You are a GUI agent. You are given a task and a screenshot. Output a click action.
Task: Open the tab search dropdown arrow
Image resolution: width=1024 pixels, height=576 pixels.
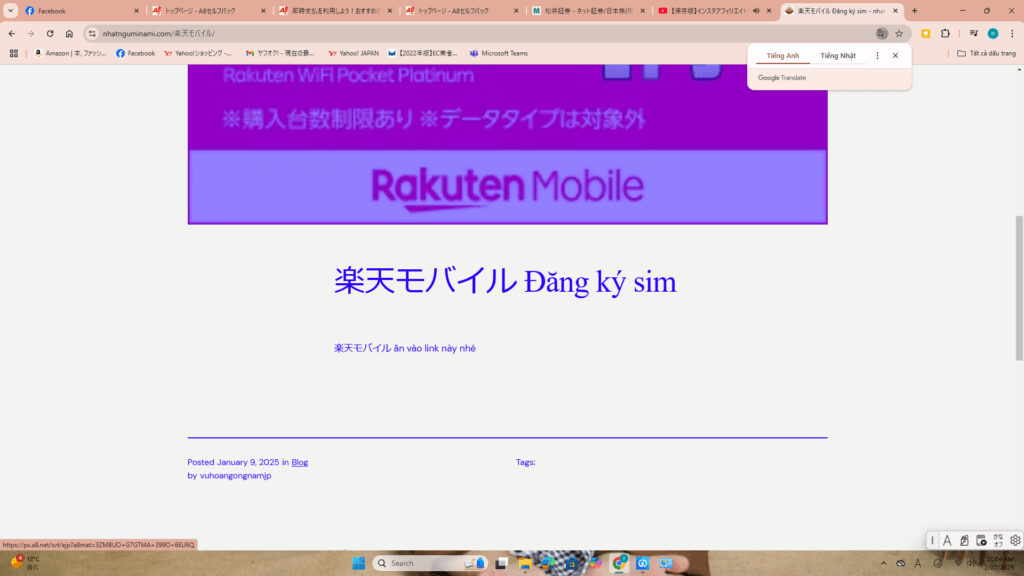[x=10, y=10]
